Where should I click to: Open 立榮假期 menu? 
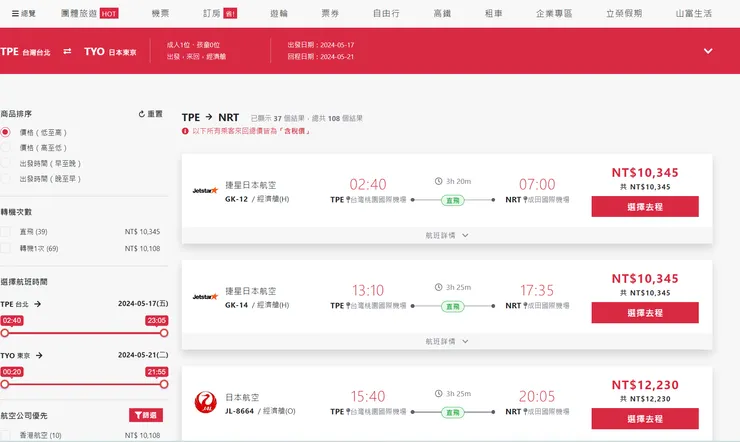pos(624,13)
